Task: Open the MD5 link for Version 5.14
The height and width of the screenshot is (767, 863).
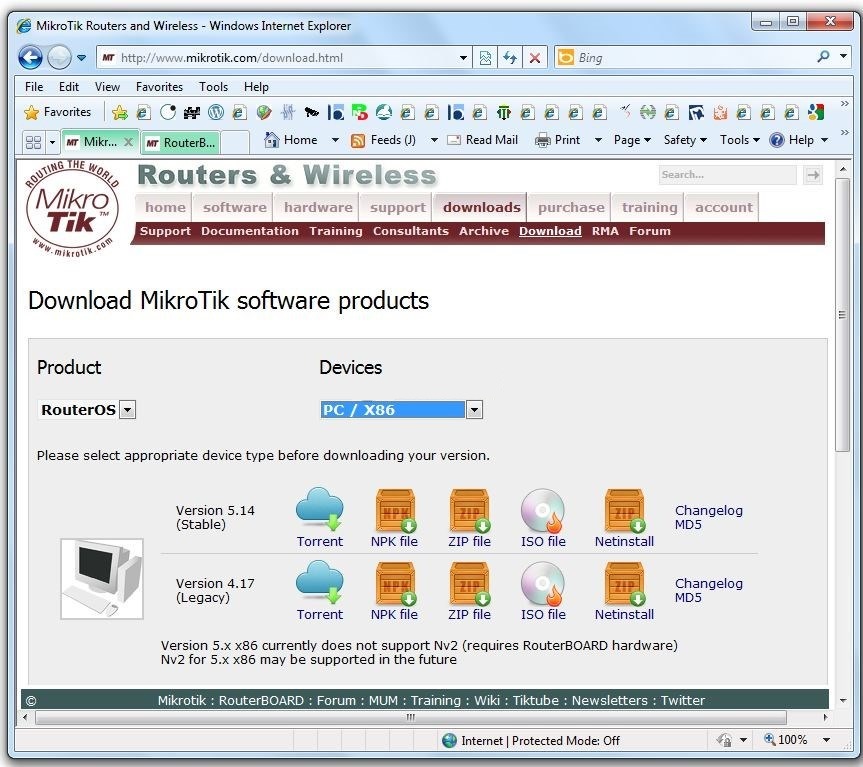Action: pyautogui.click(x=688, y=525)
